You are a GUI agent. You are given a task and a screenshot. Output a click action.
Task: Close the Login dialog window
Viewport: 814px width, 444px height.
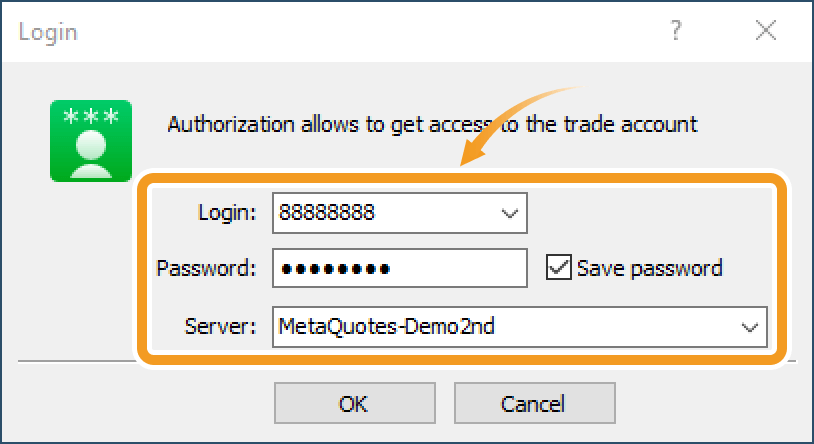[x=766, y=31]
